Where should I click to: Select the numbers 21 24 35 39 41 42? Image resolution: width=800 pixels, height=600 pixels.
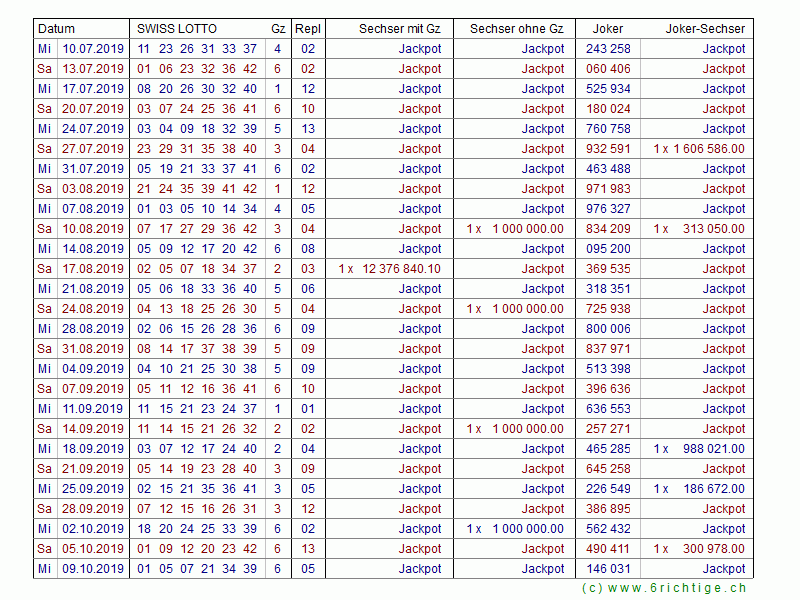[x=197, y=189]
